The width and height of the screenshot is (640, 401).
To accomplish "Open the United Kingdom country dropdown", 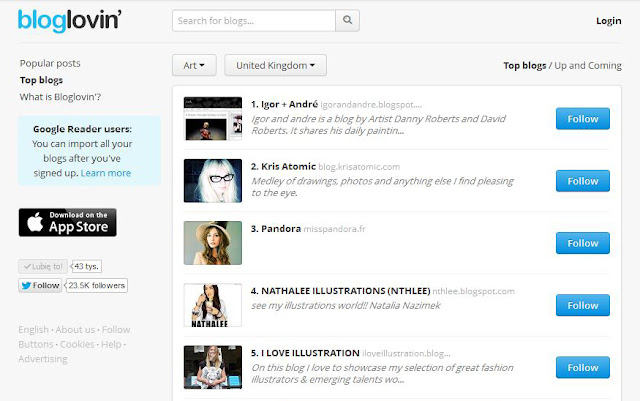I will click(x=276, y=65).
